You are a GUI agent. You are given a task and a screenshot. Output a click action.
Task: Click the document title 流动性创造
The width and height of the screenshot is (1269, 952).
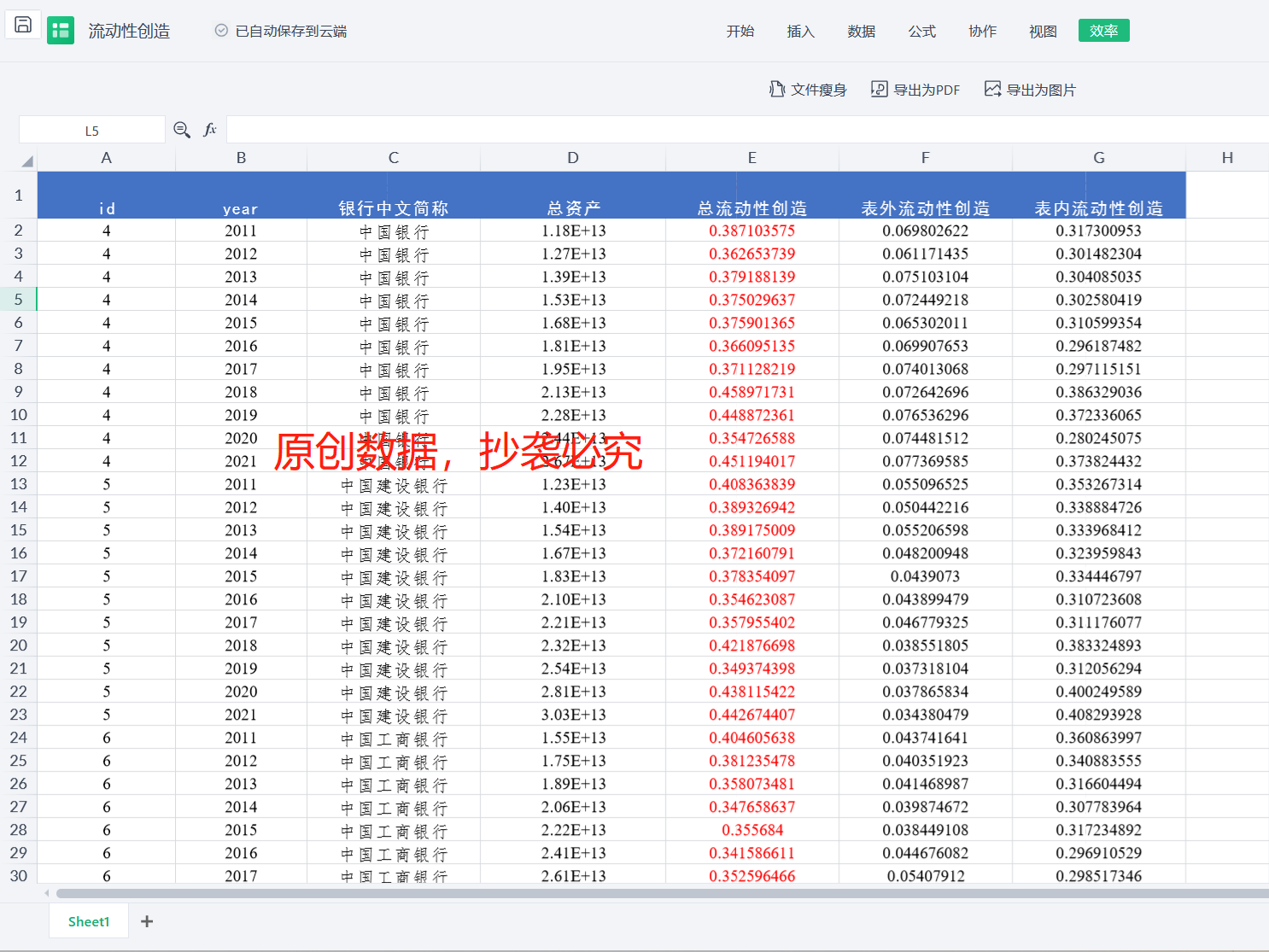[x=130, y=31]
